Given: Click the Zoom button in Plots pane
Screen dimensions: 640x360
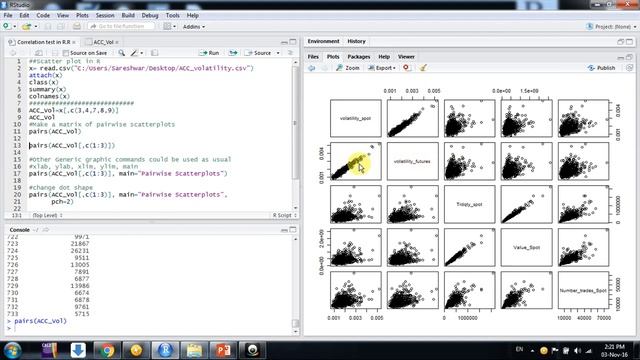Looking at the screenshot, I should click(x=348, y=68).
